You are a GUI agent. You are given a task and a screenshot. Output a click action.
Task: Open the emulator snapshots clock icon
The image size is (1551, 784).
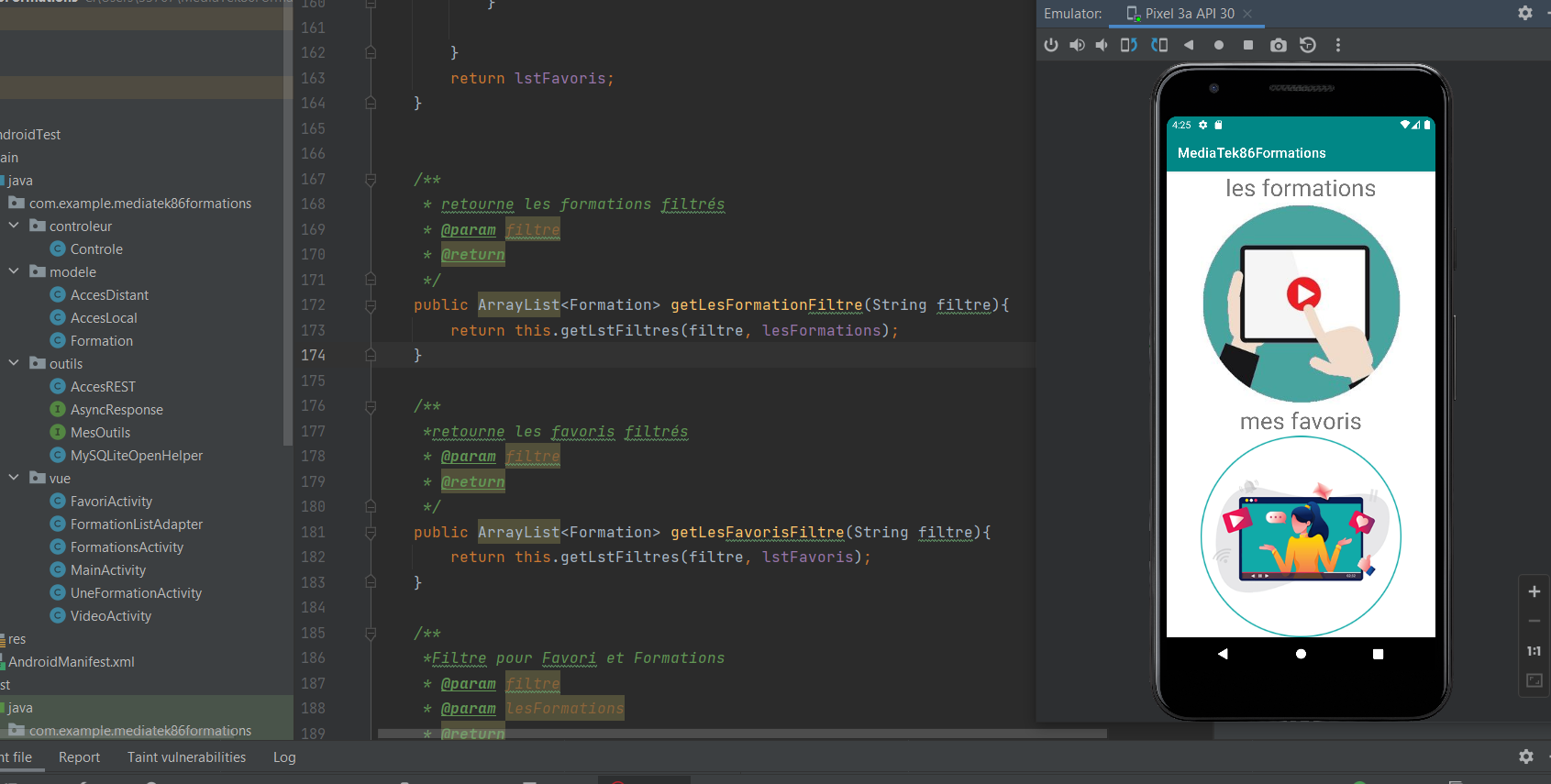coord(1308,45)
